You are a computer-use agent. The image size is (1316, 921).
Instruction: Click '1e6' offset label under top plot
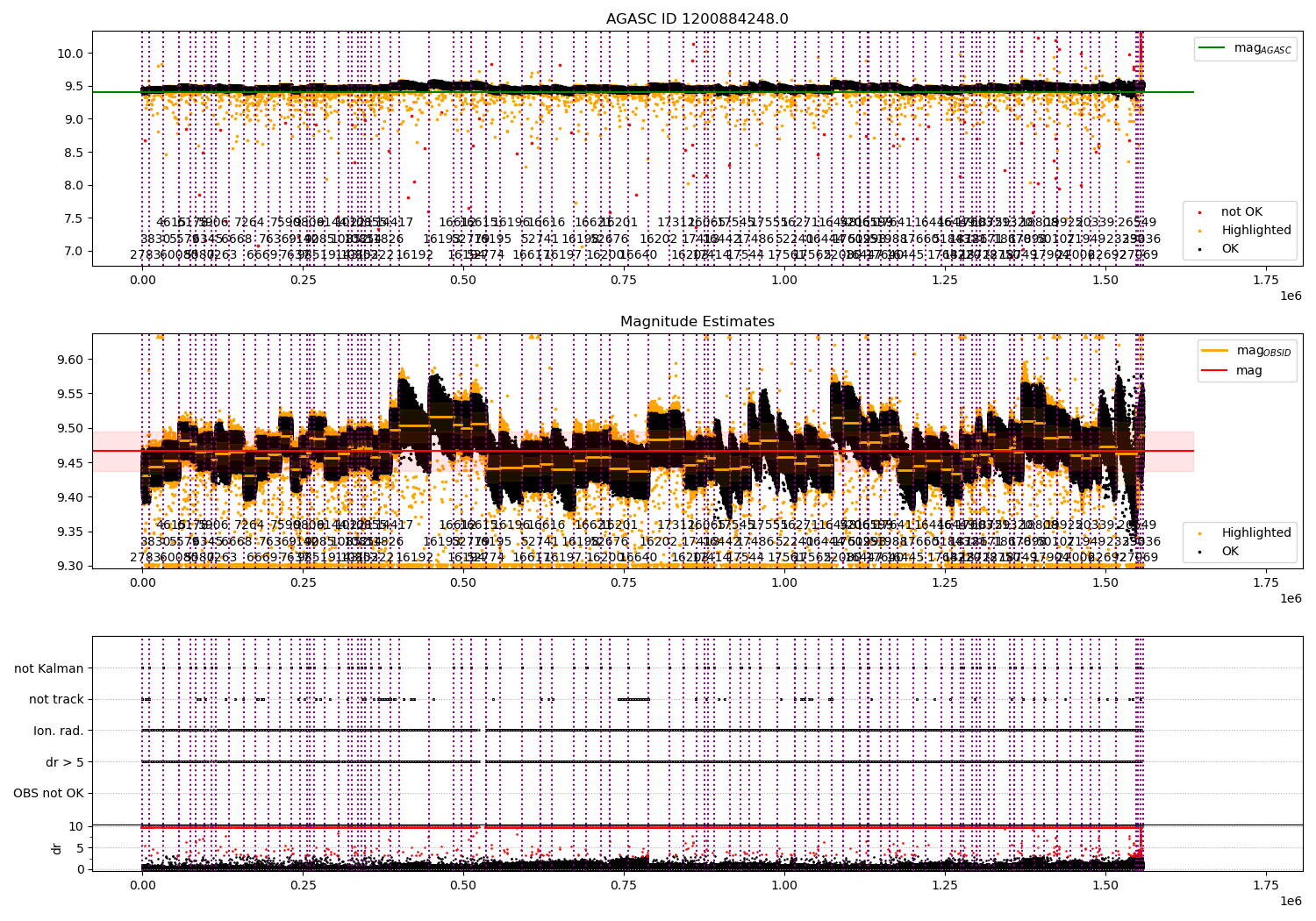tap(1290, 296)
